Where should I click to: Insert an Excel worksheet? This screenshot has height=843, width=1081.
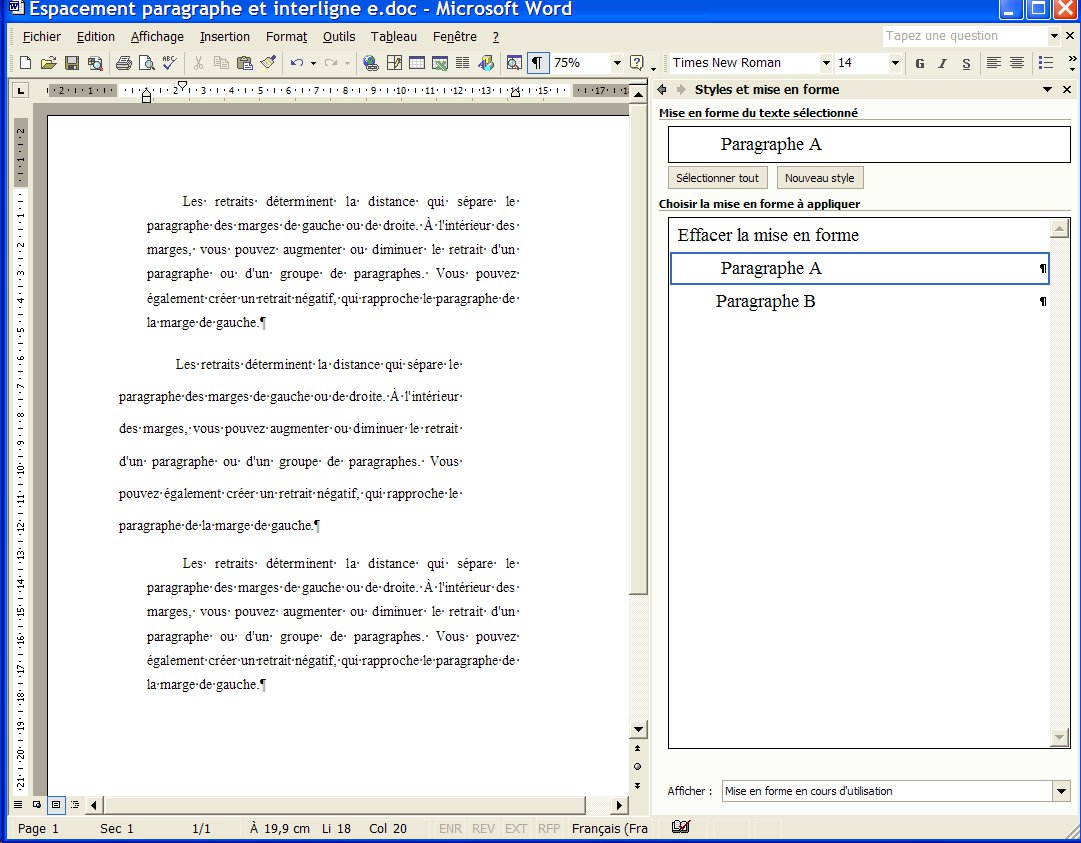click(x=440, y=63)
